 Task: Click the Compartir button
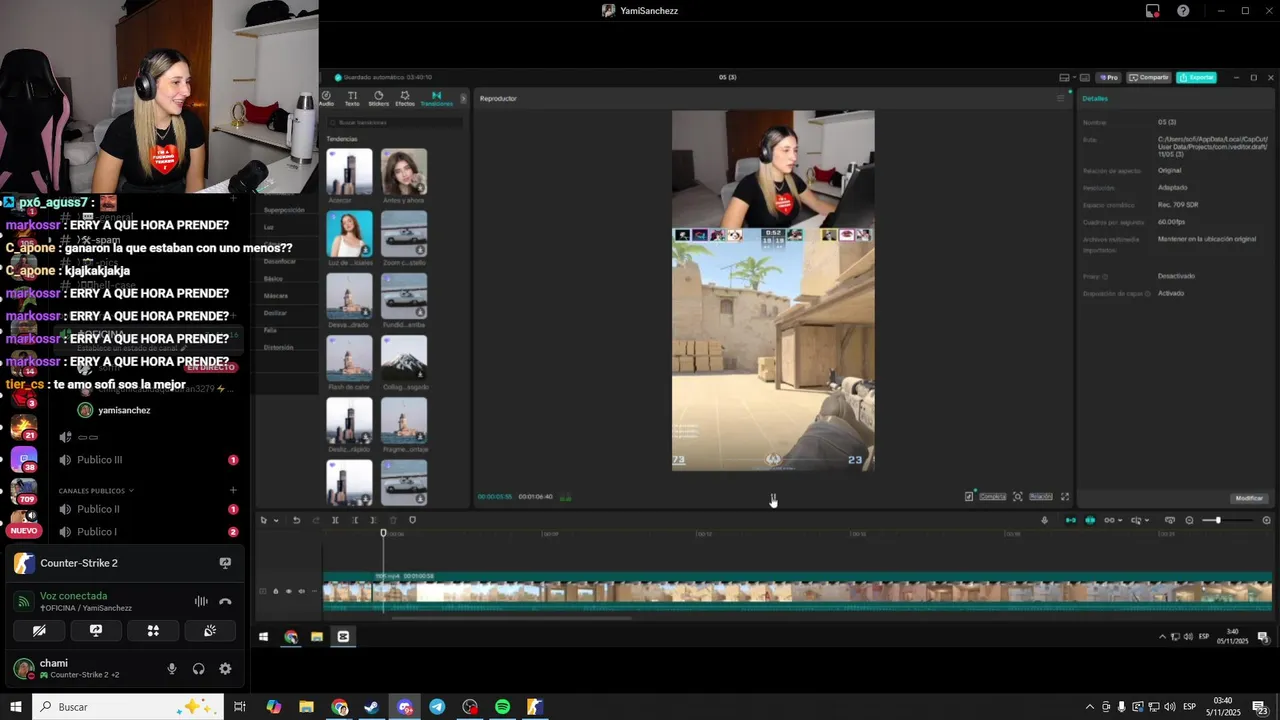1149,77
